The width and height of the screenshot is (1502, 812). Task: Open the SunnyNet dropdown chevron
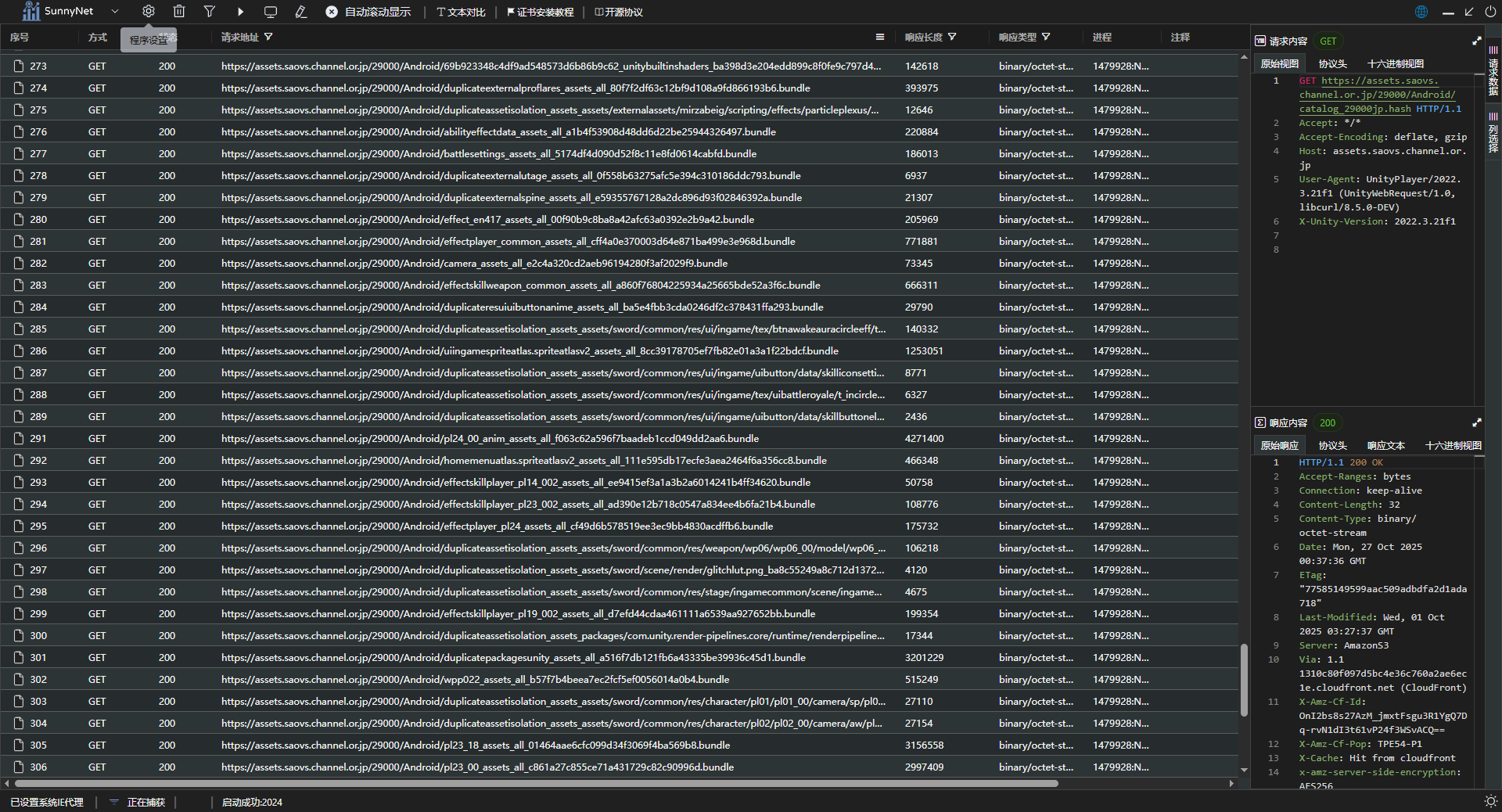coord(115,12)
